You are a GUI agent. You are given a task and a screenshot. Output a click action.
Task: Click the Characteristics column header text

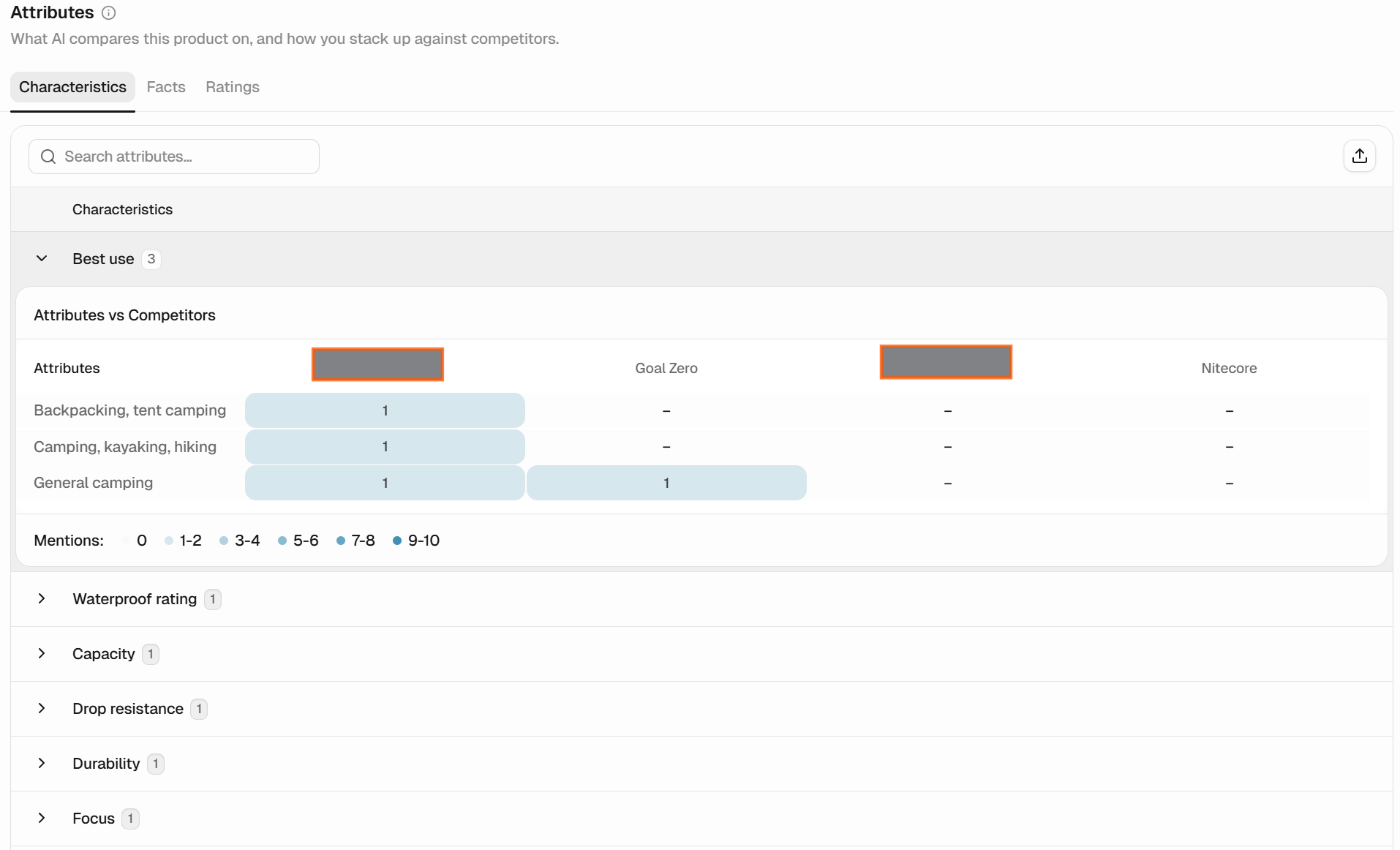(x=122, y=209)
